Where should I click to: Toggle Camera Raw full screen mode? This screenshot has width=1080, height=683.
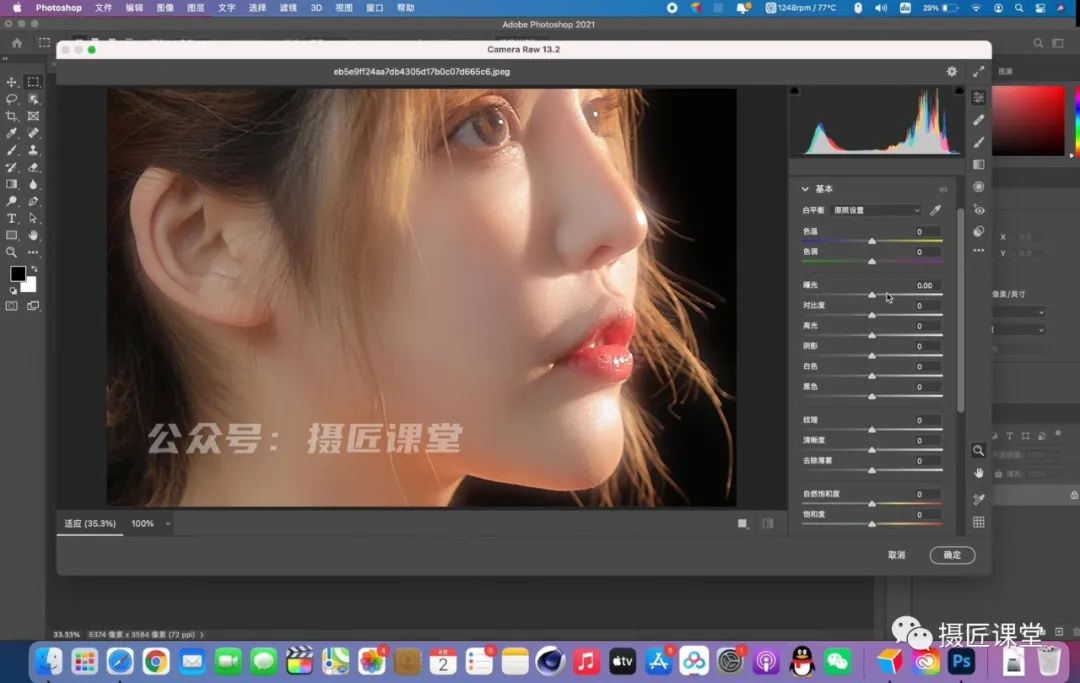coord(978,72)
